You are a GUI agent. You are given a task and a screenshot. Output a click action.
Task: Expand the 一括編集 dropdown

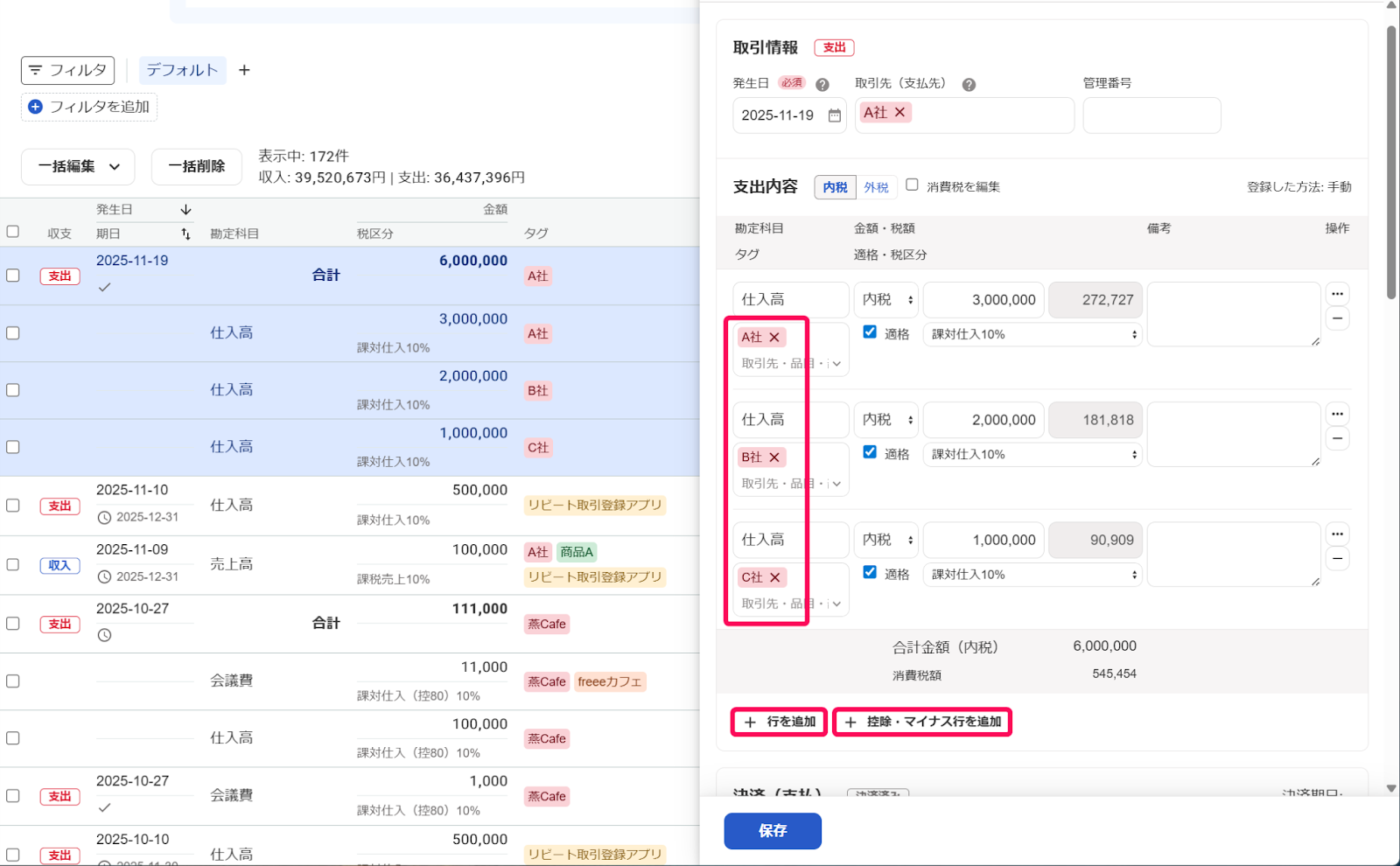tap(77, 166)
